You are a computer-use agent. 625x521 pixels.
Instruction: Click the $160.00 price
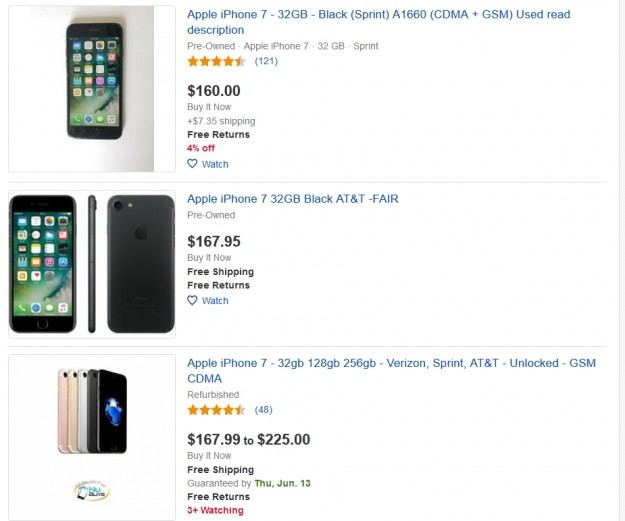coord(214,91)
